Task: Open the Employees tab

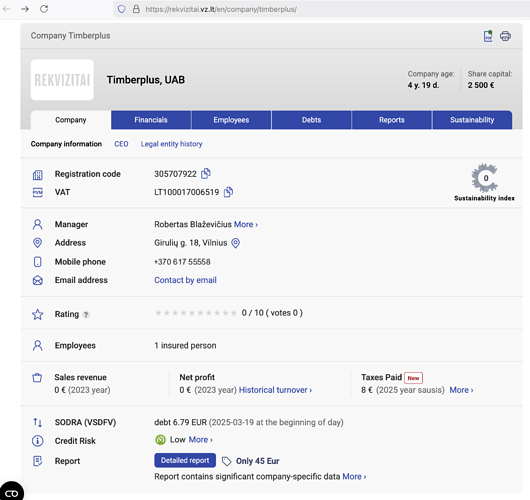Action: point(231,120)
